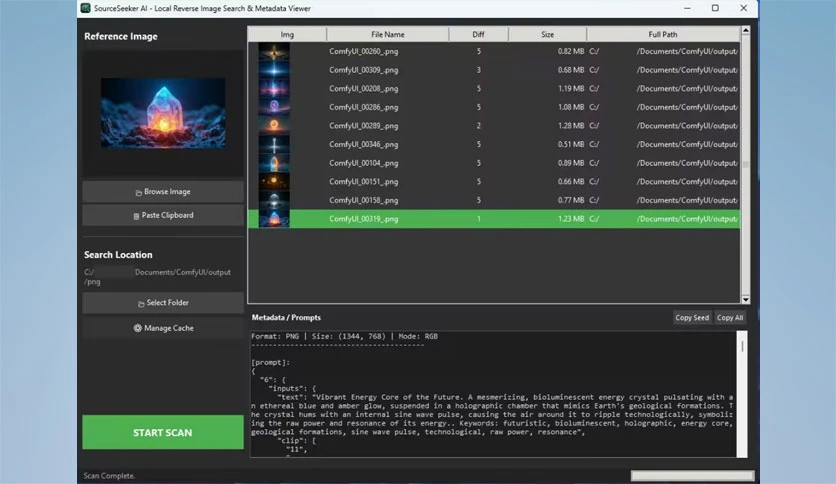Select thumbnail of ComfyUI_00346_.png
Image resolution: width=836 pixels, height=484 pixels.
click(274, 145)
